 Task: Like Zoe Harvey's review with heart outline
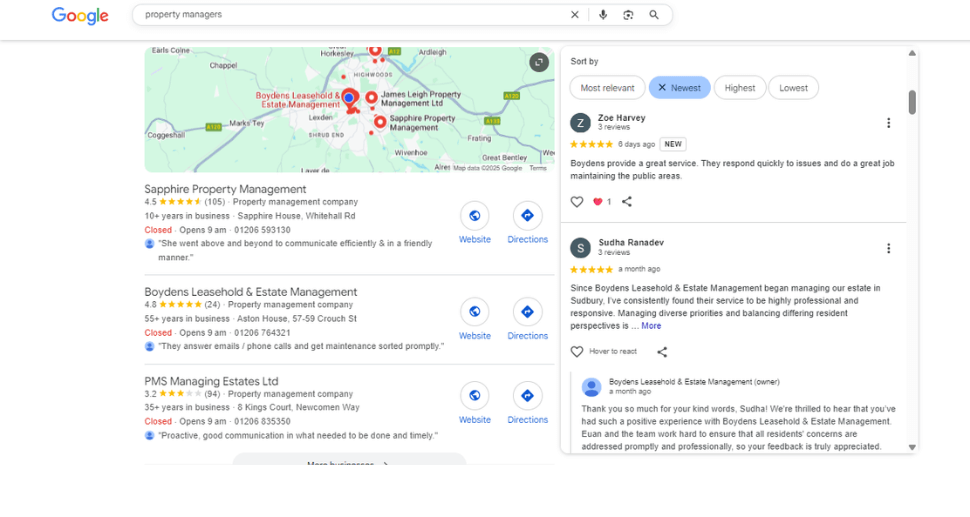point(577,202)
